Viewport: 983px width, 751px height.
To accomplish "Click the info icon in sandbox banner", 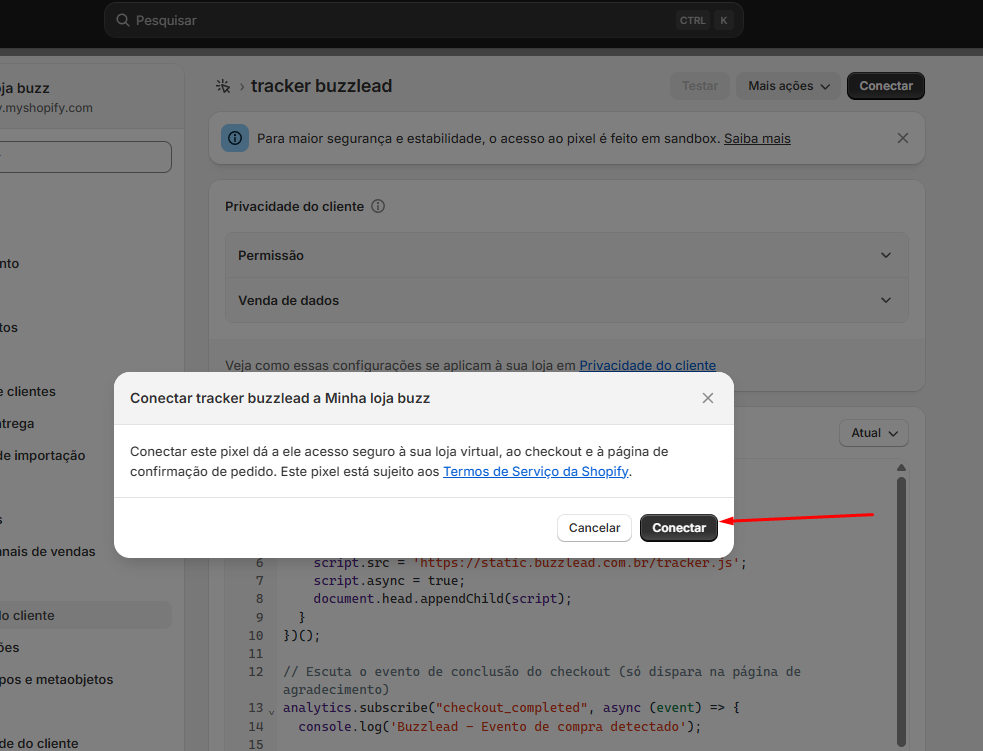I will pos(235,138).
